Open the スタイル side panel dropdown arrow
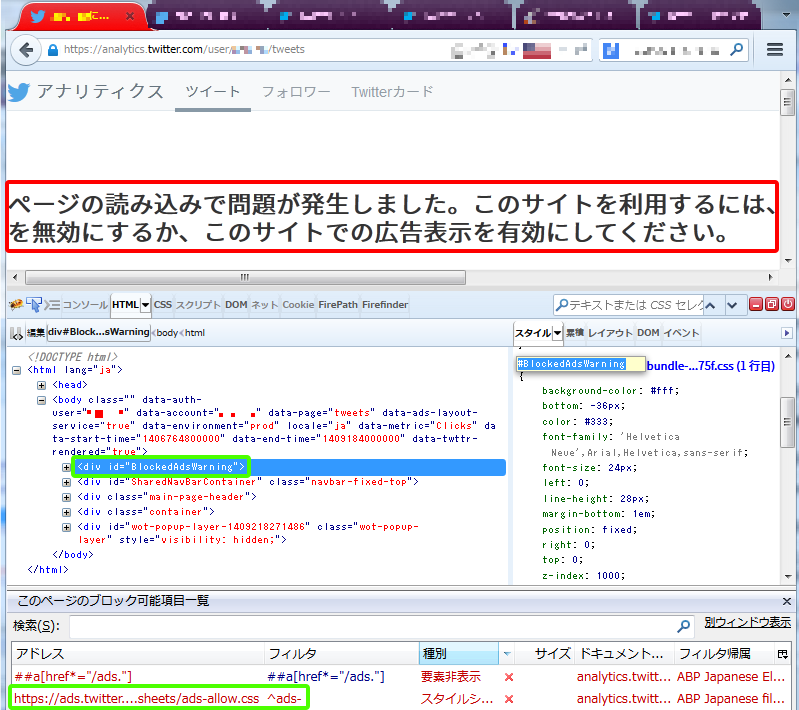The image size is (799, 710). [557, 333]
